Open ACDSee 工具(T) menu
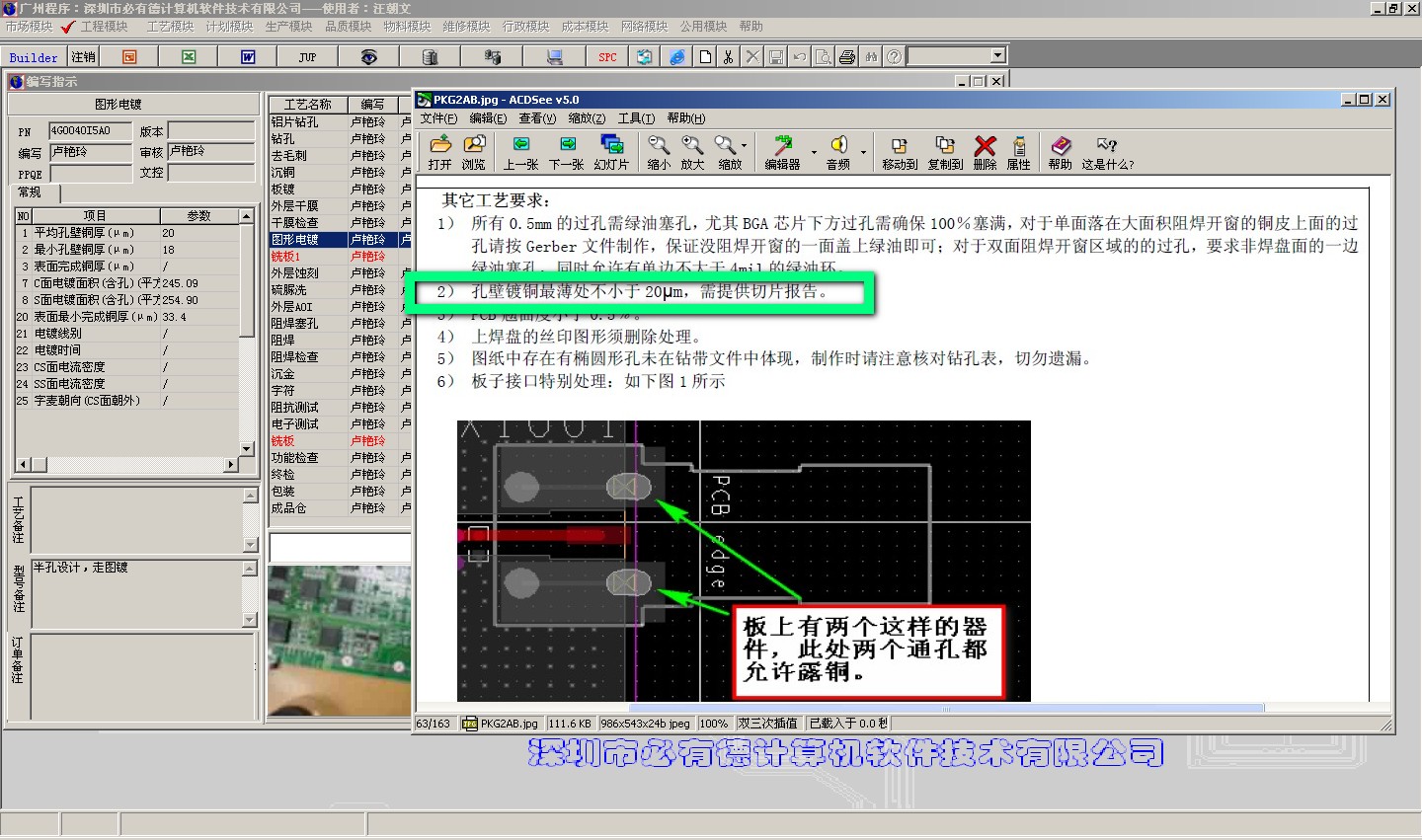This screenshot has height=840, width=1422. [x=636, y=118]
